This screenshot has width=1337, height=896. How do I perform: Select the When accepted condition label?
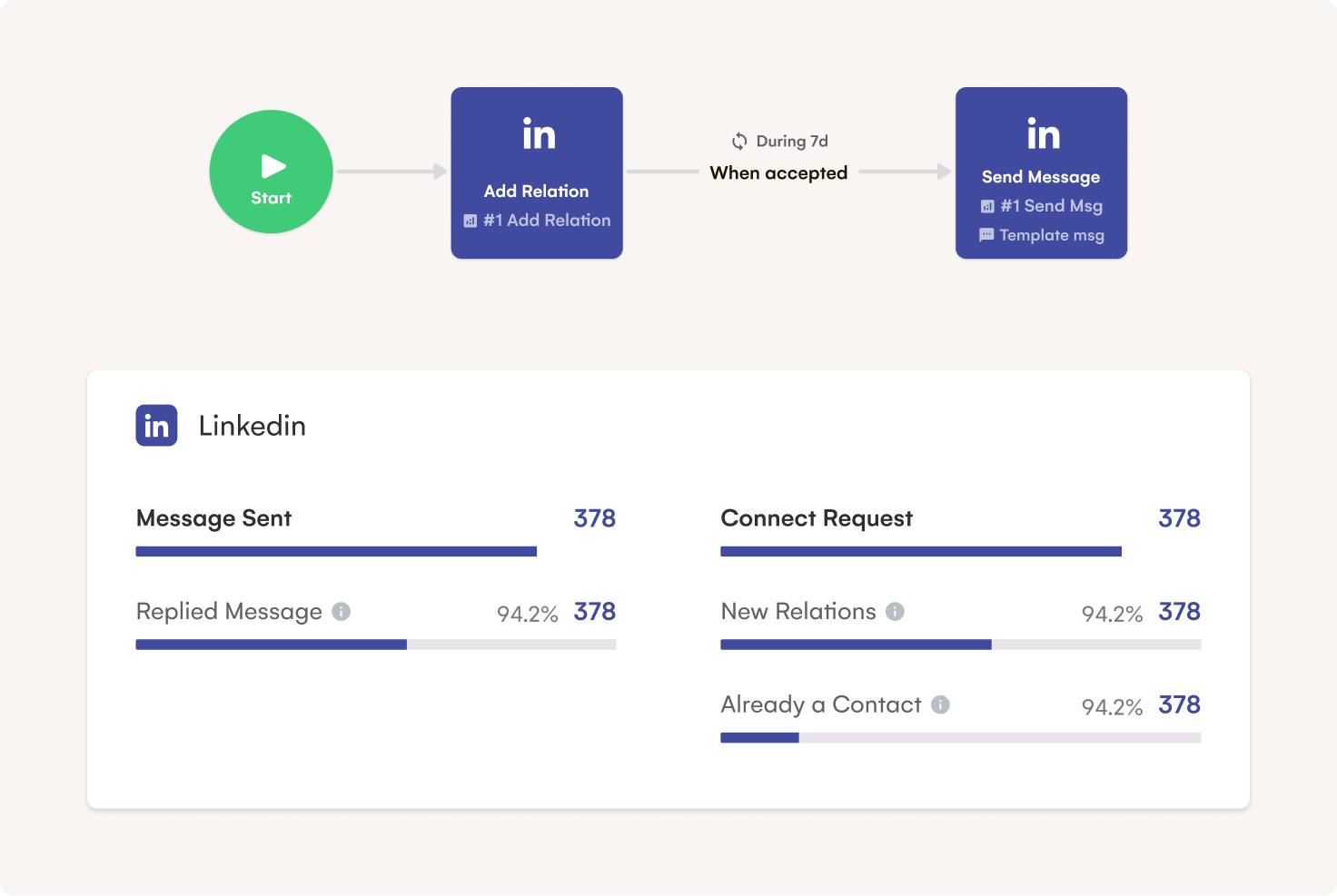[778, 173]
